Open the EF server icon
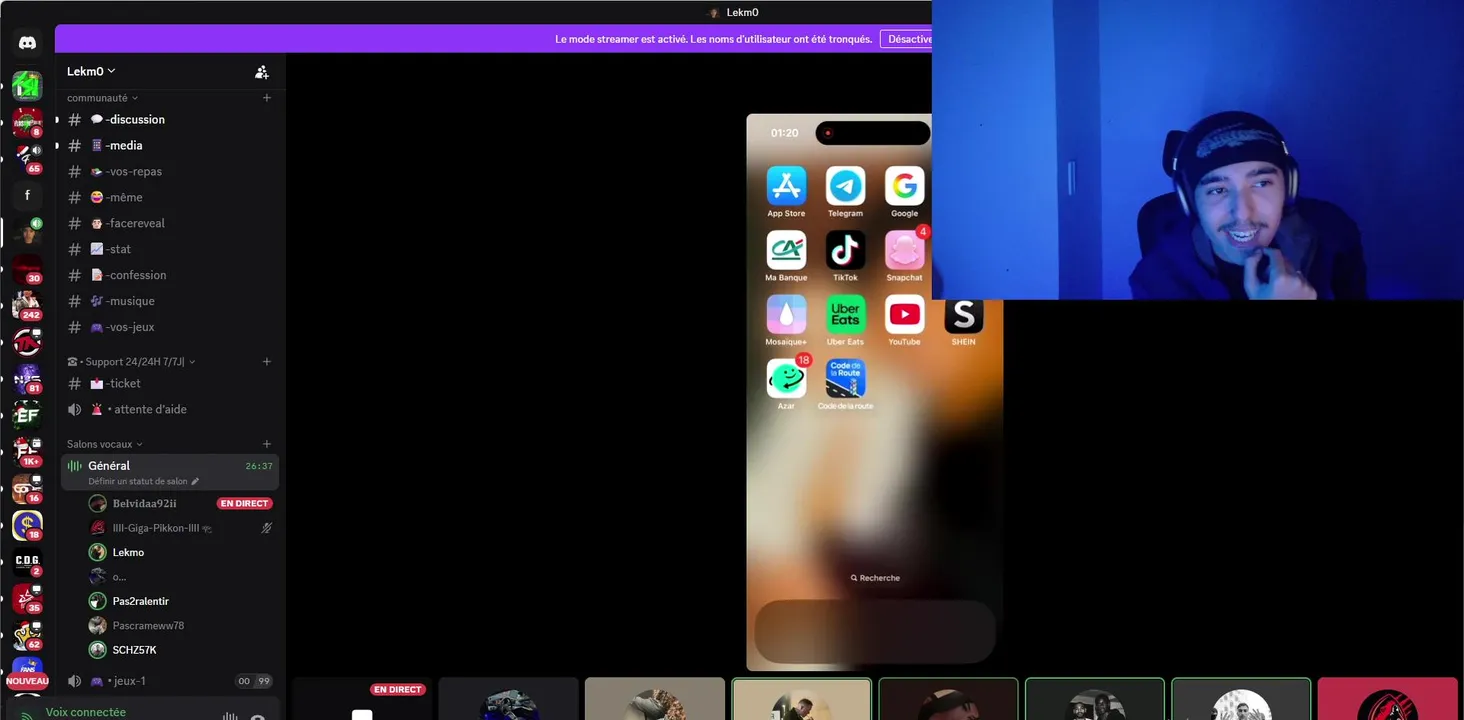The image size is (1464, 720). point(27,415)
